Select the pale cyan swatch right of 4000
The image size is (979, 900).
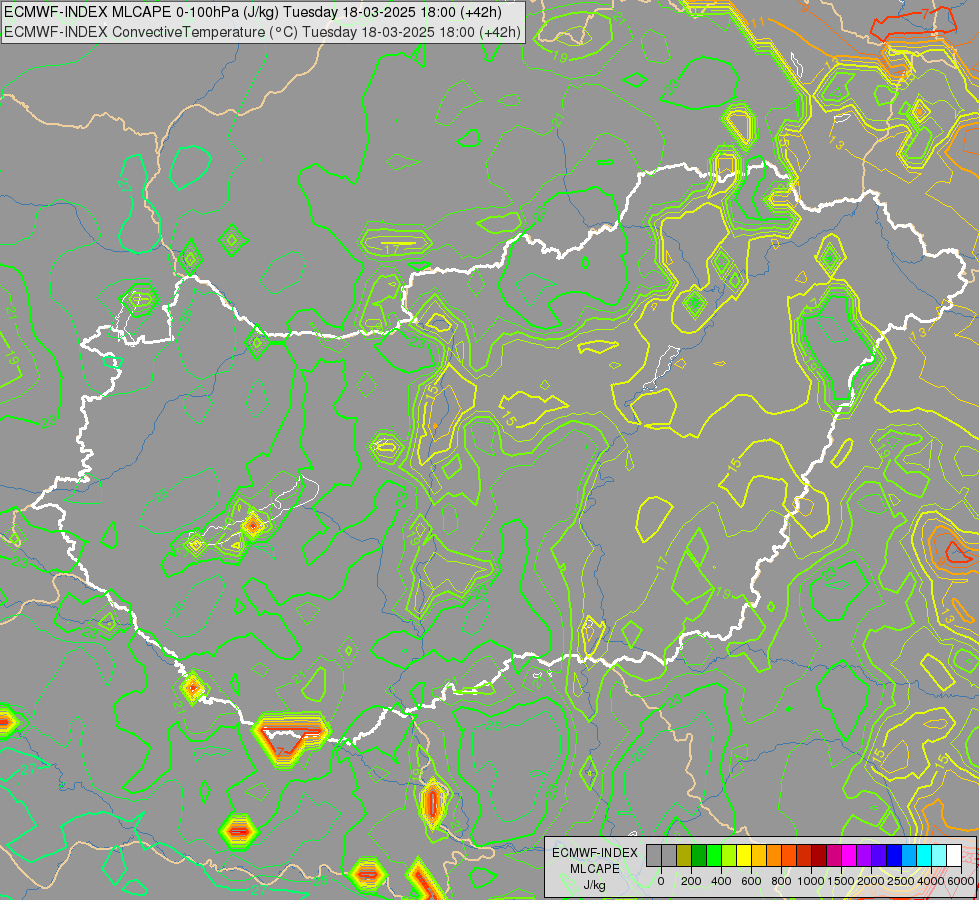[x=940, y=856]
